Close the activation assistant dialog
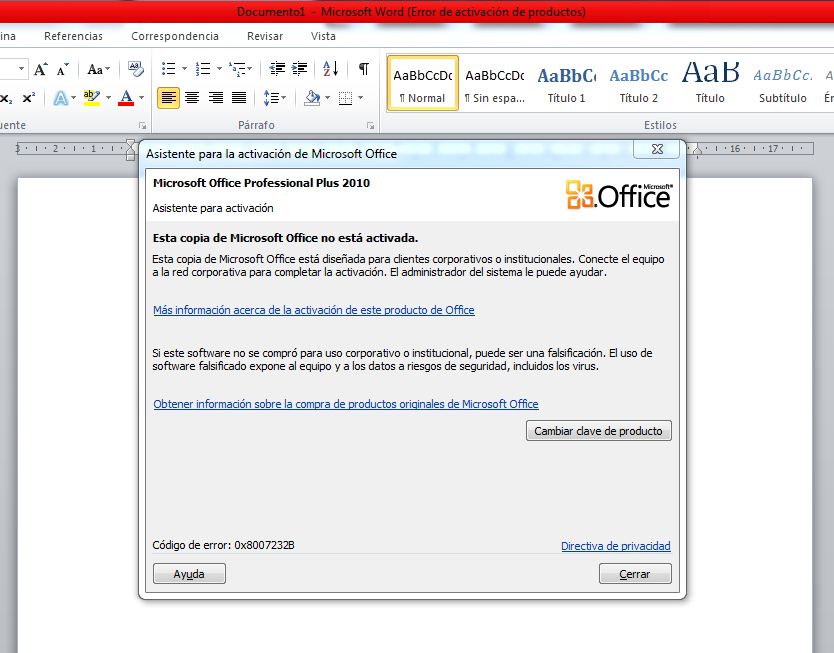 [657, 149]
